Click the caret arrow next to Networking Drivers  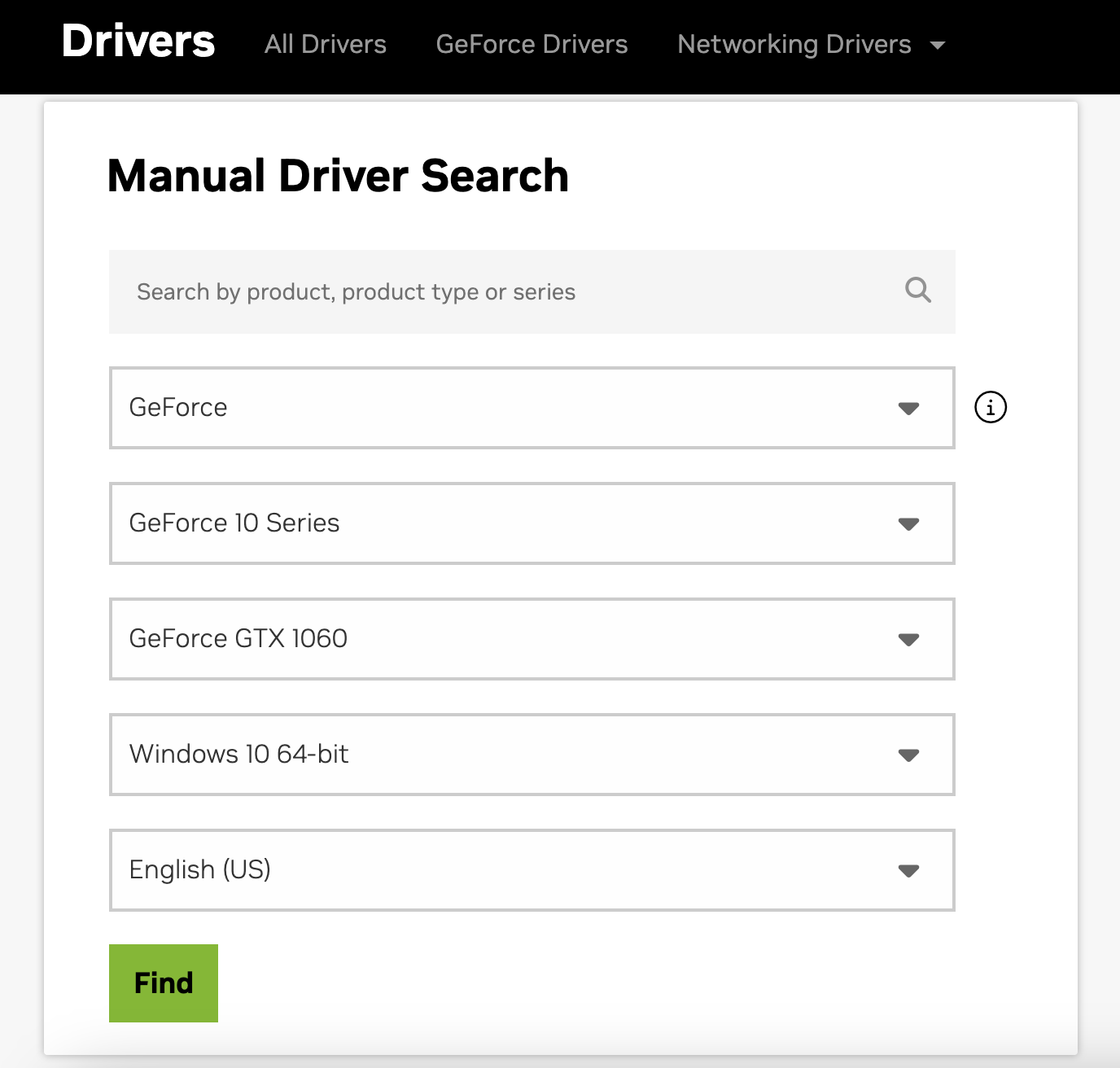pos(938,46)
